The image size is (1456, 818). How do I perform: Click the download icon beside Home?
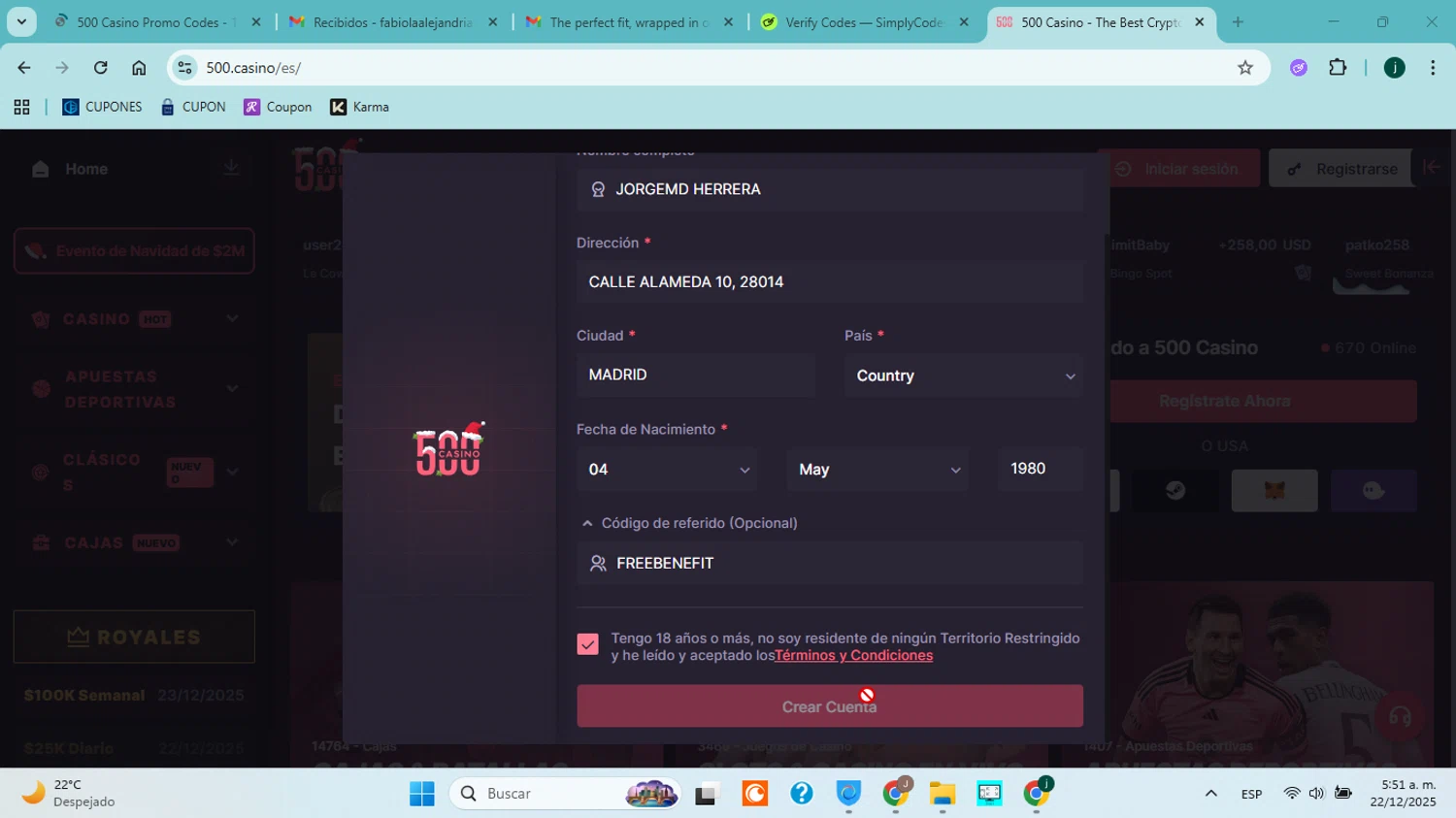(x=231, y=168)
